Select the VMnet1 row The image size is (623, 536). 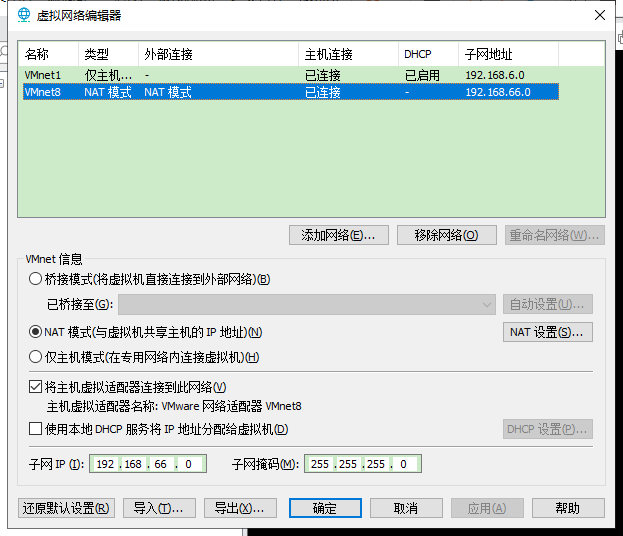pos(291,75)
